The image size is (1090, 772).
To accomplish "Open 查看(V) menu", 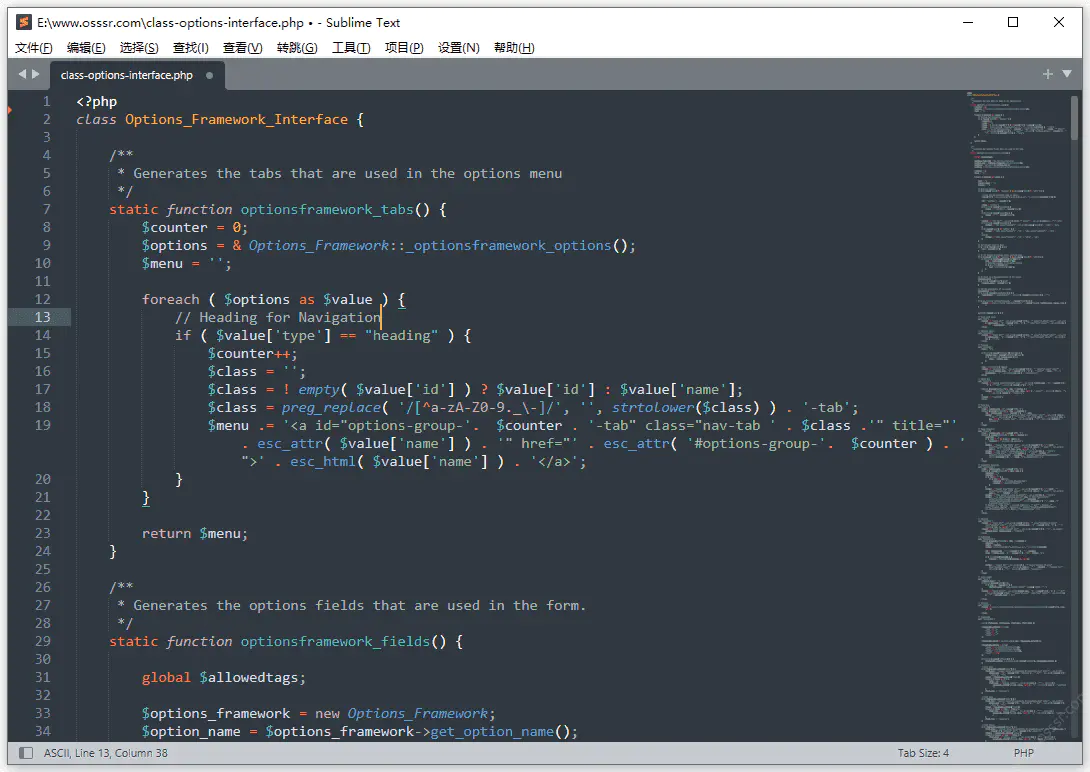I will [243, 47].
